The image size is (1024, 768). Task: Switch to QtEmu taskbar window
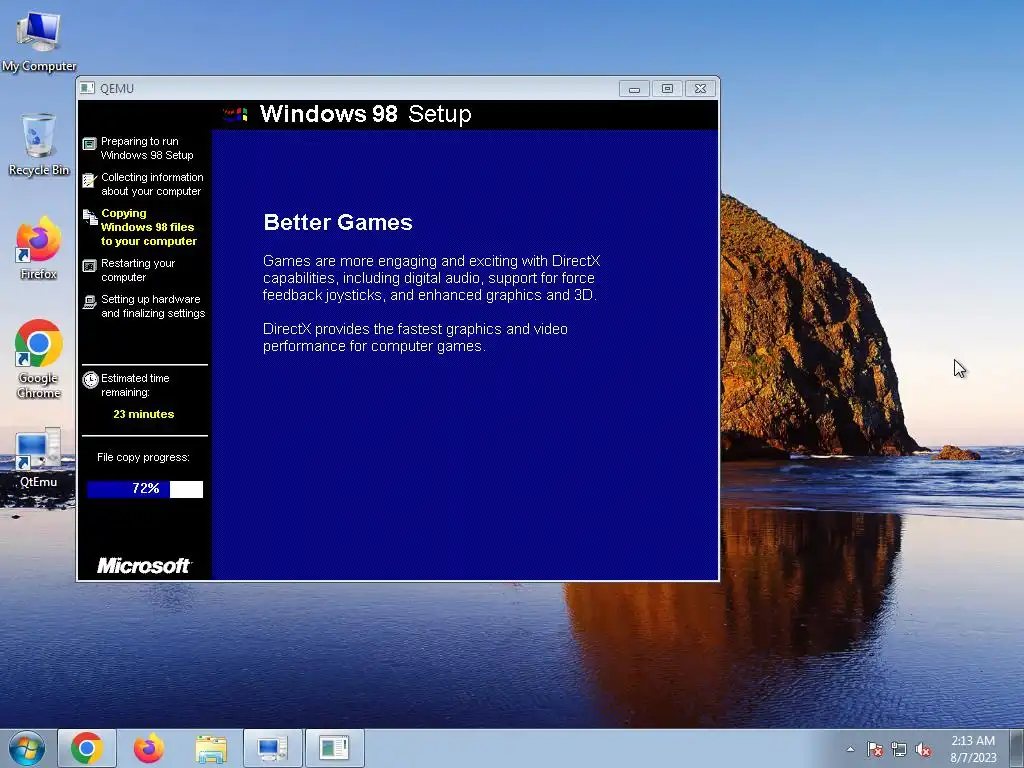pyautogui.click(x=272, y=748)
